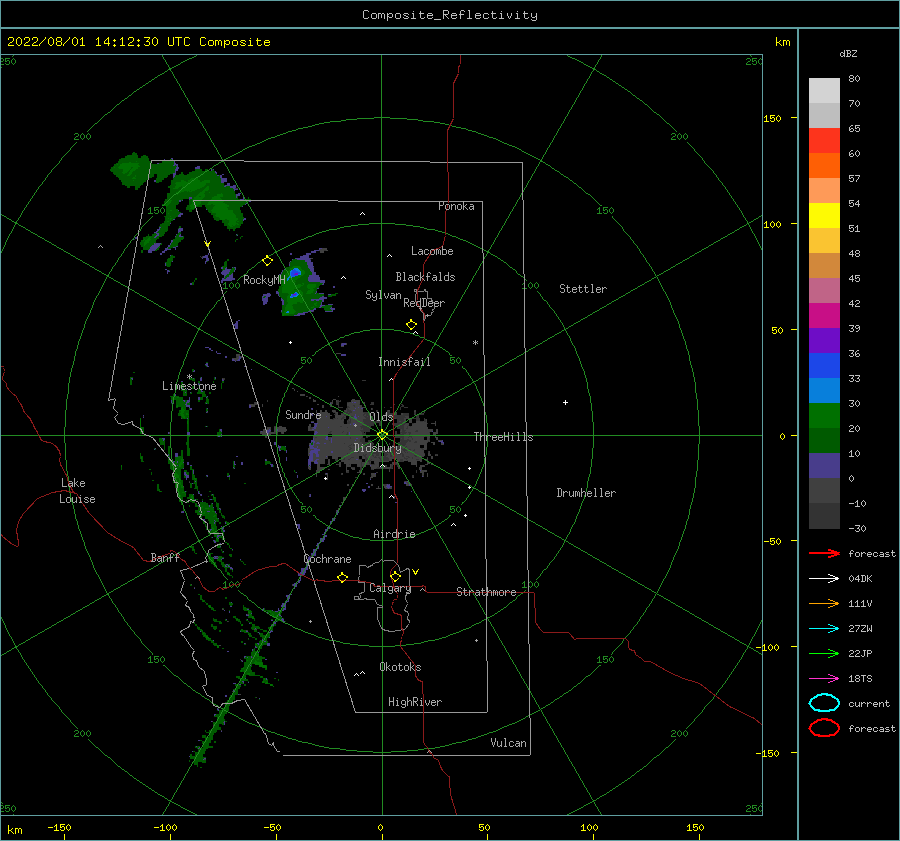The width and height of the screenshot is (900, 841).
Task: Click the Didsbury label
Action: [377, 448]
